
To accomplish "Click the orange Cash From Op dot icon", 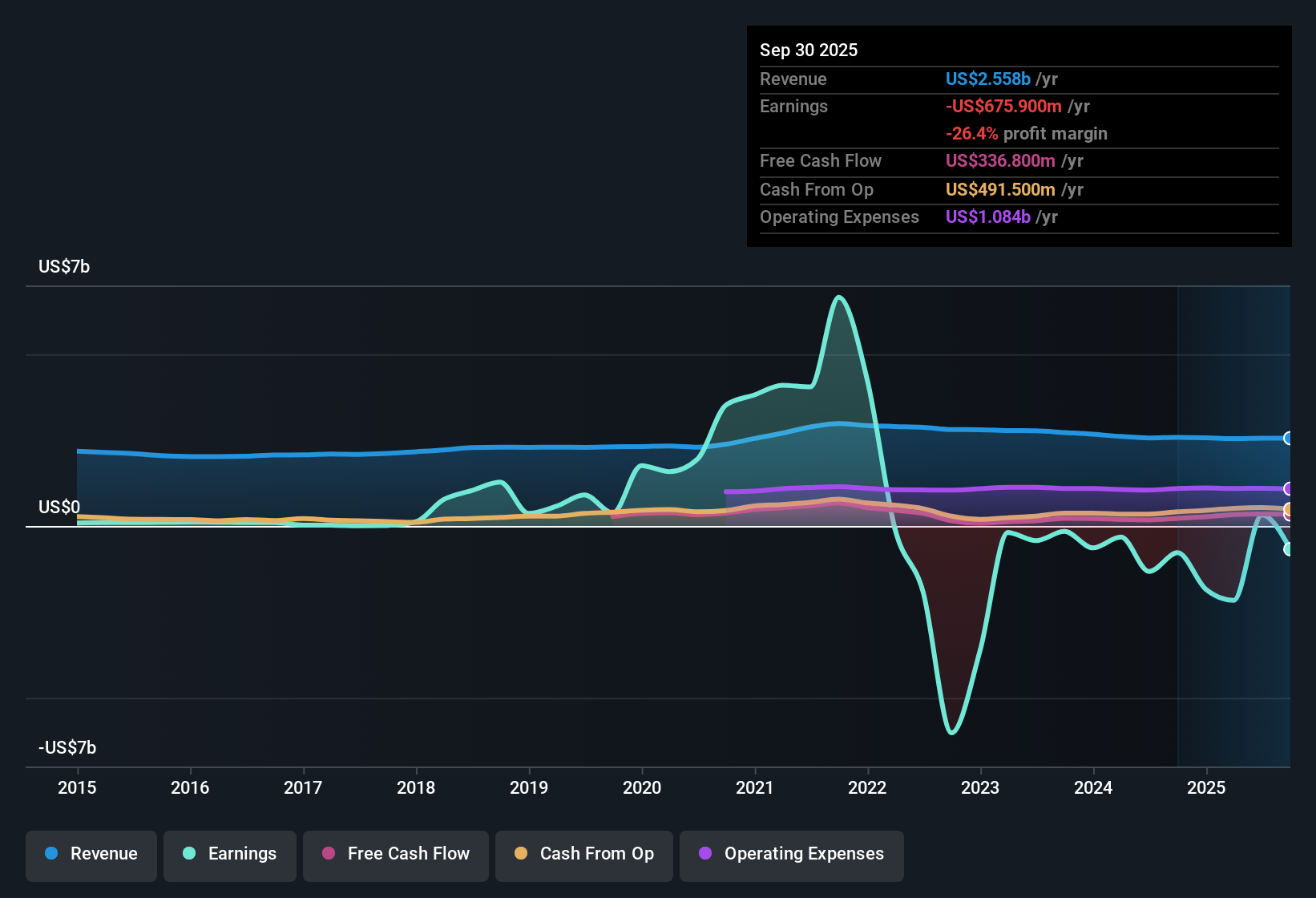I will pyautogui.click(x=521, y=854).
